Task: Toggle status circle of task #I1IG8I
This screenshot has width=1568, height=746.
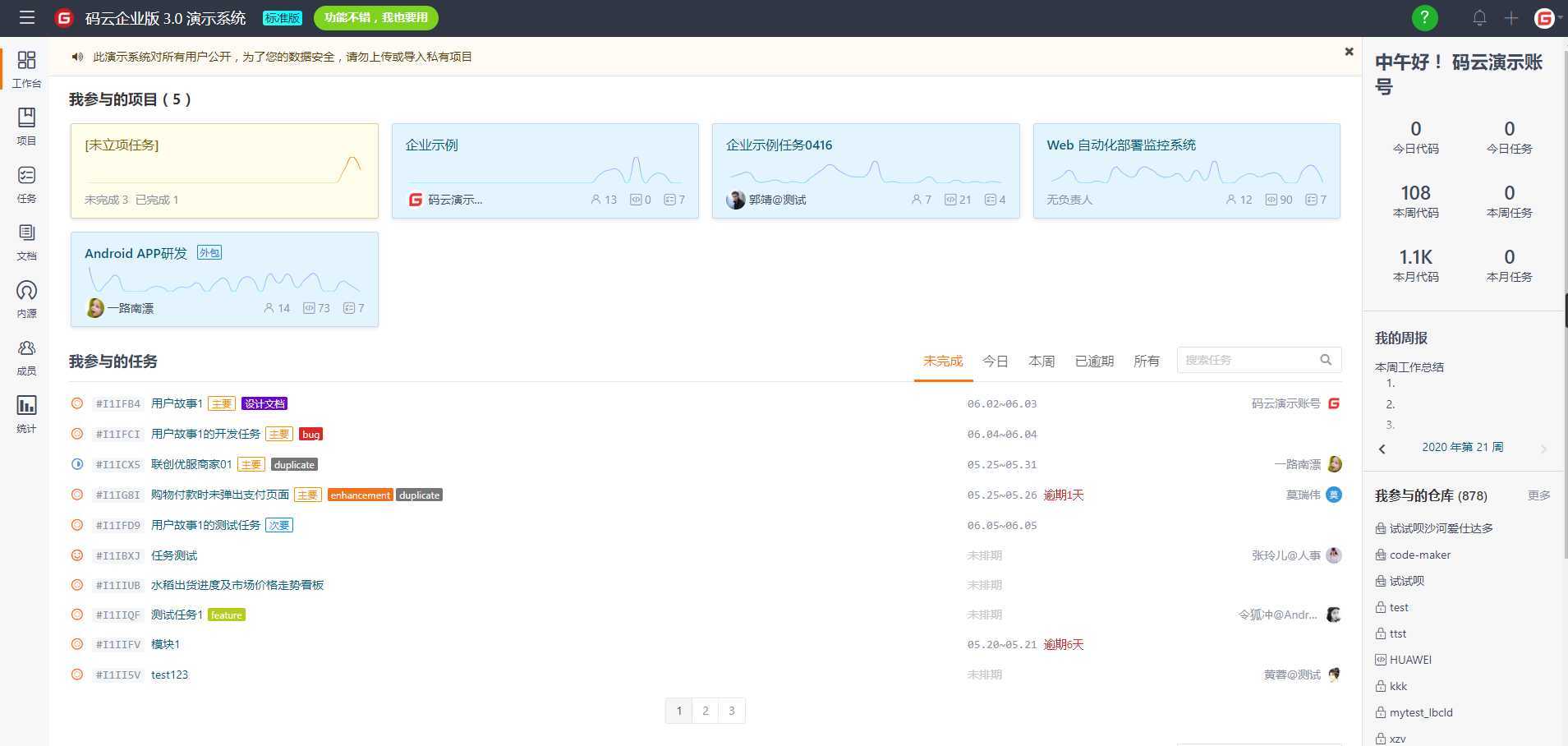Action: (x=77, y=495)
